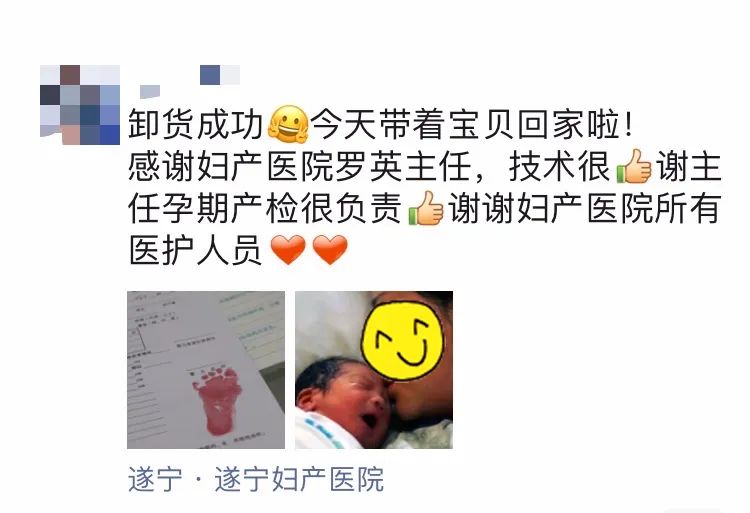
Task: Open the baby footprint photo thumbnail
Action: [x=206, y=370]
